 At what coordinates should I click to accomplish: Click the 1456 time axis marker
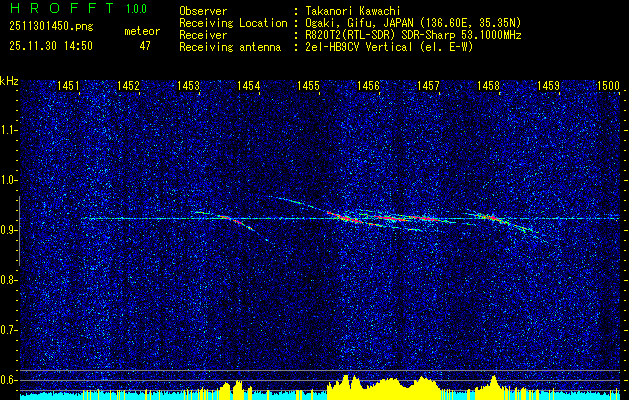click(x=368, y=85)
